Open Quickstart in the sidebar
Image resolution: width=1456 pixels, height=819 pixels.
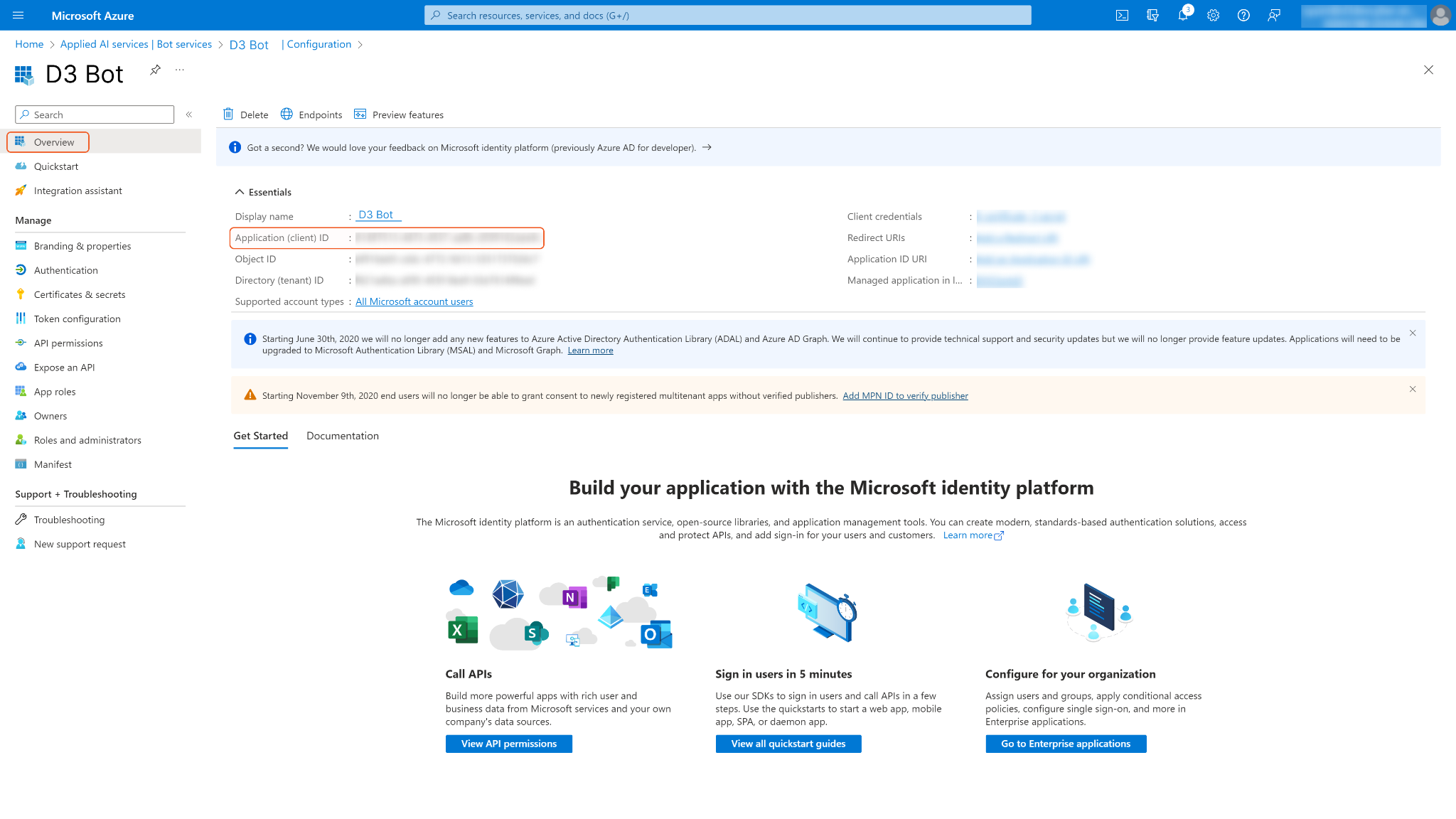tap(56, 166)
